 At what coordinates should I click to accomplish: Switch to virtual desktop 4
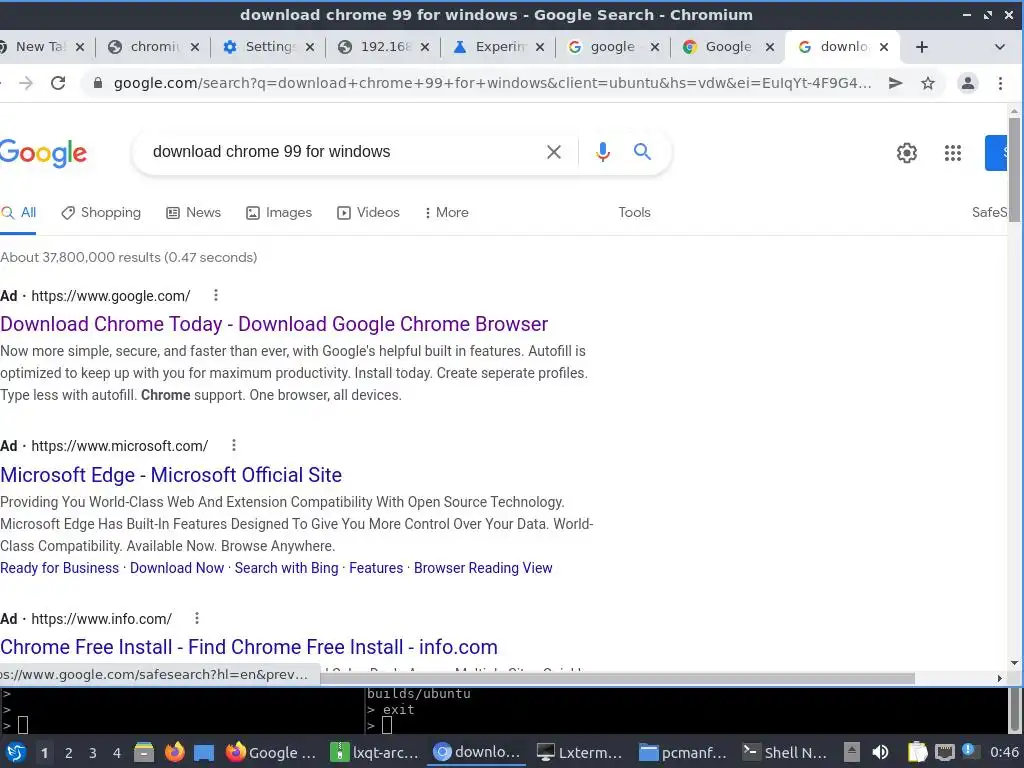(117, 753)
